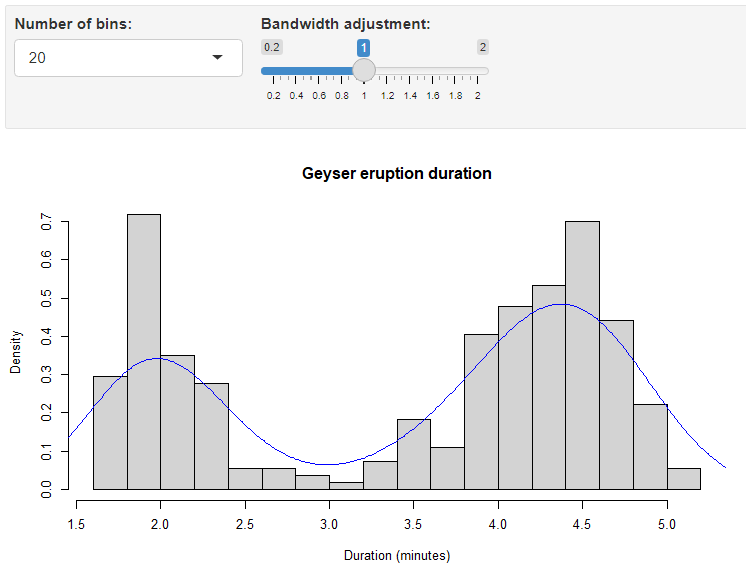Viewport: 746px width, 567px height.
Task: Click the gray minimum badge 0.2 above slider
Action: (272, 47)
